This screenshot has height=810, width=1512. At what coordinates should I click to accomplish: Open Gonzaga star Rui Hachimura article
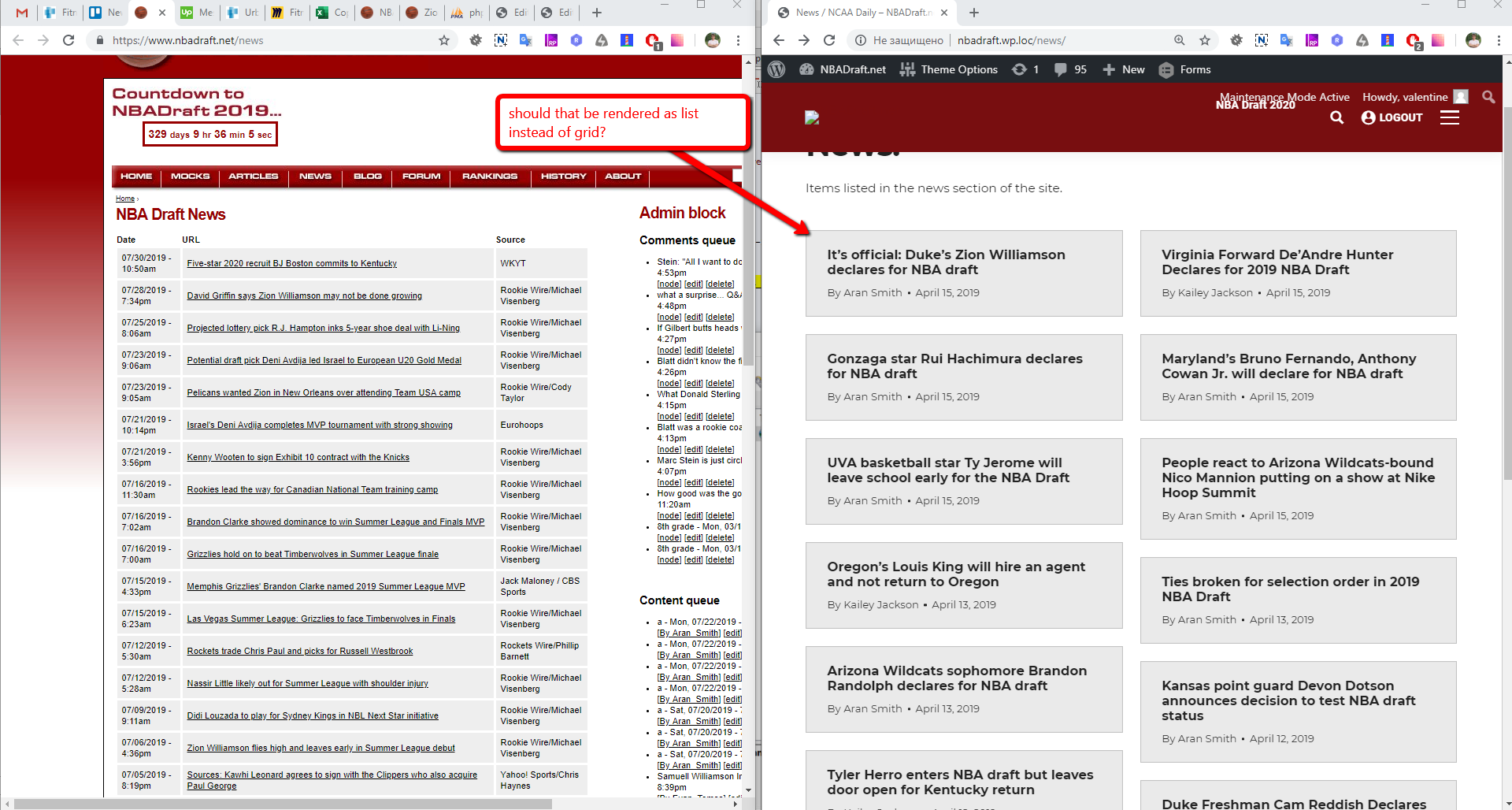pyautogui.click(x=954, y=366)
